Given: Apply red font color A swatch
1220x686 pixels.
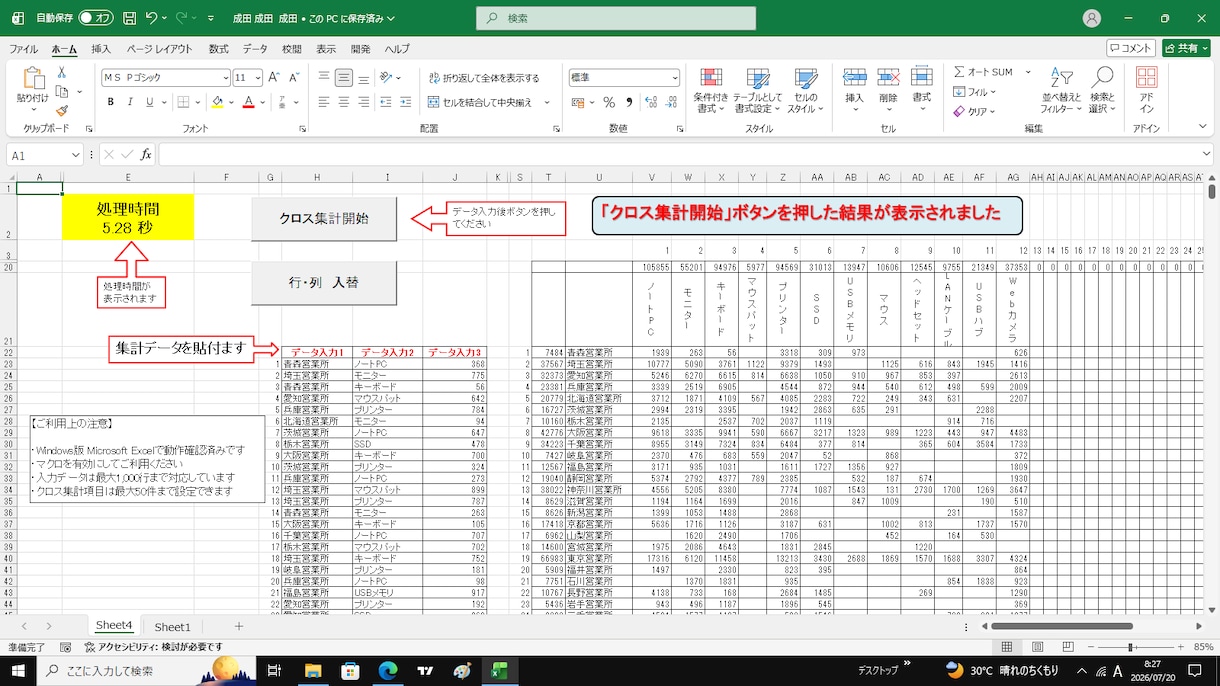Looking at the screenshot, I should 249,102.
